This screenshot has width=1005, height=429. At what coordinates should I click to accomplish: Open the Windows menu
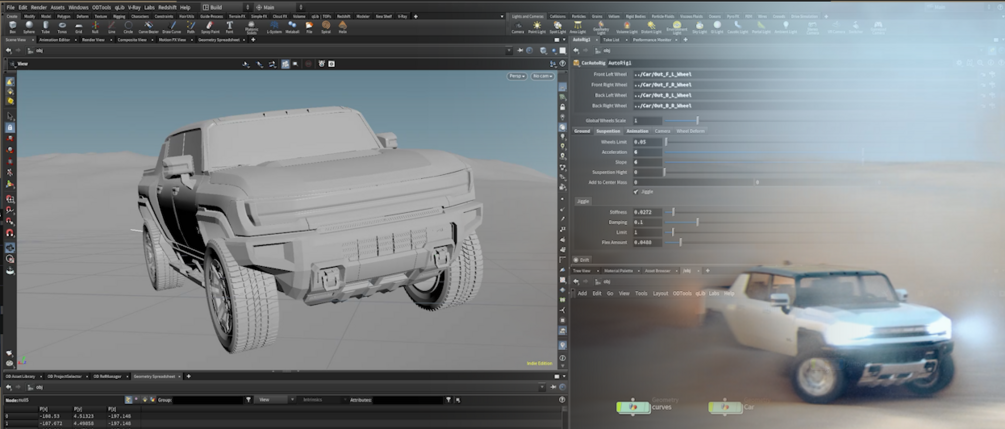pyautogui.click(x=78, y=7)
